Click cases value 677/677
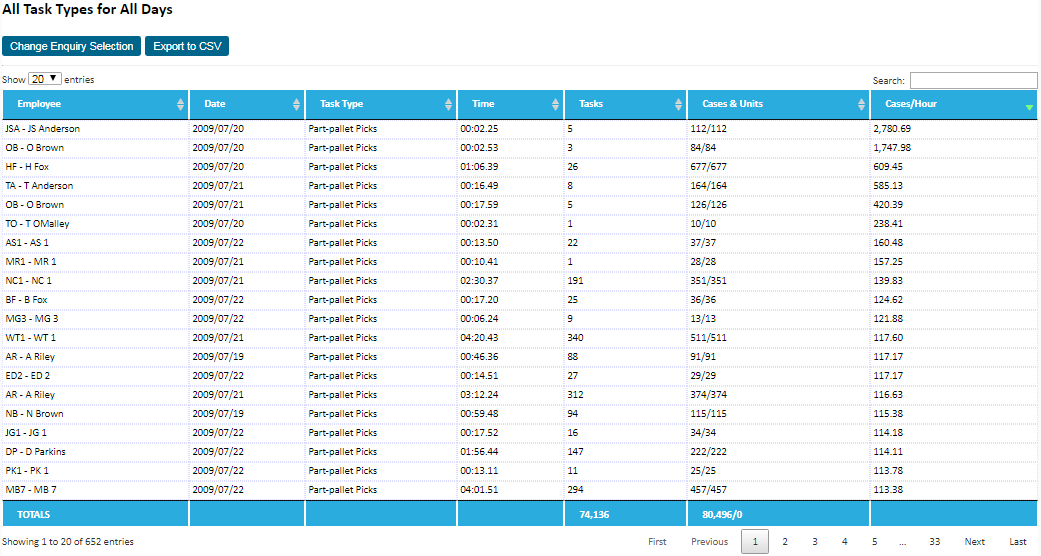Image resolution: width=1041 pixels, height=556 pixels. tap(708, 167)
